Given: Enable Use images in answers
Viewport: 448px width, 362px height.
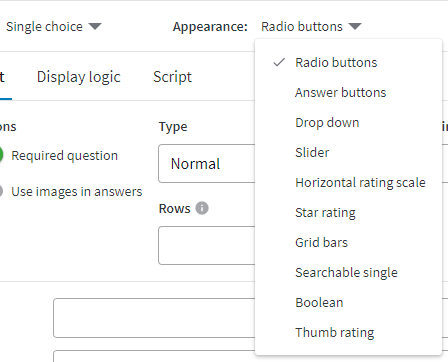Looking at the screenshot, I should (1, 191).
